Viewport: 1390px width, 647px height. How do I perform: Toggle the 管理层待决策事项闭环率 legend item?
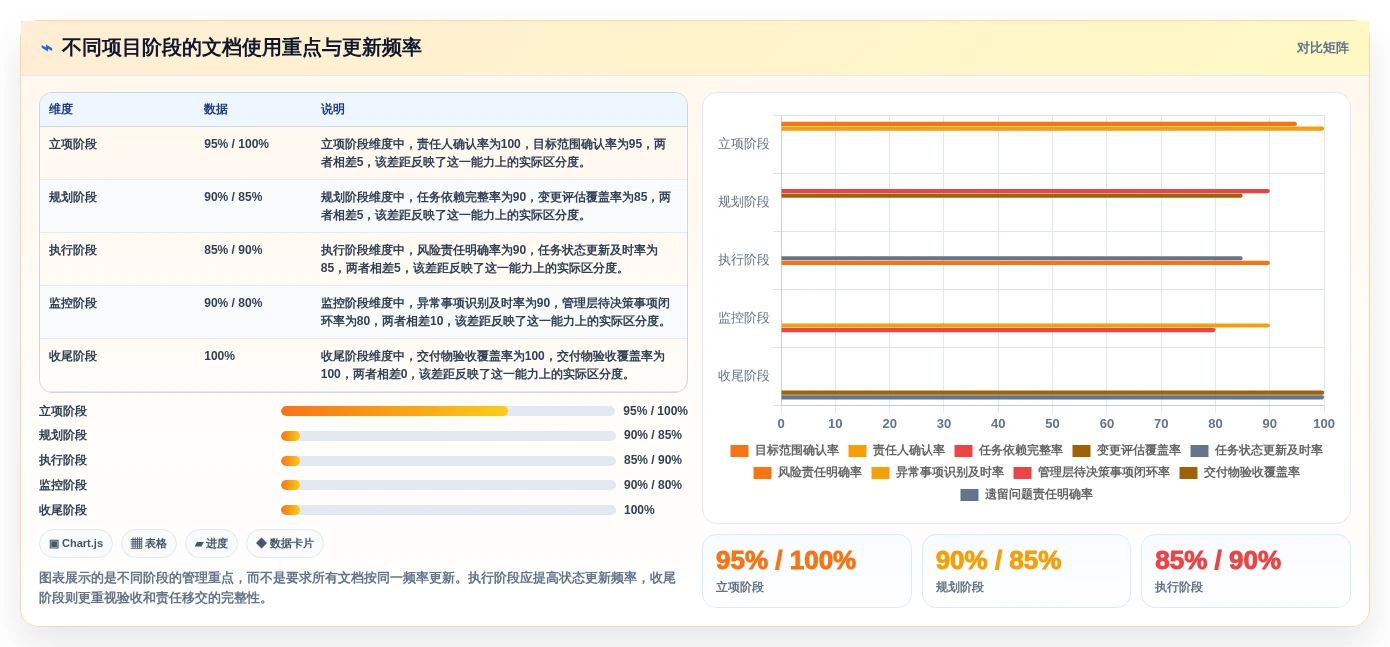click(1092, 472)
